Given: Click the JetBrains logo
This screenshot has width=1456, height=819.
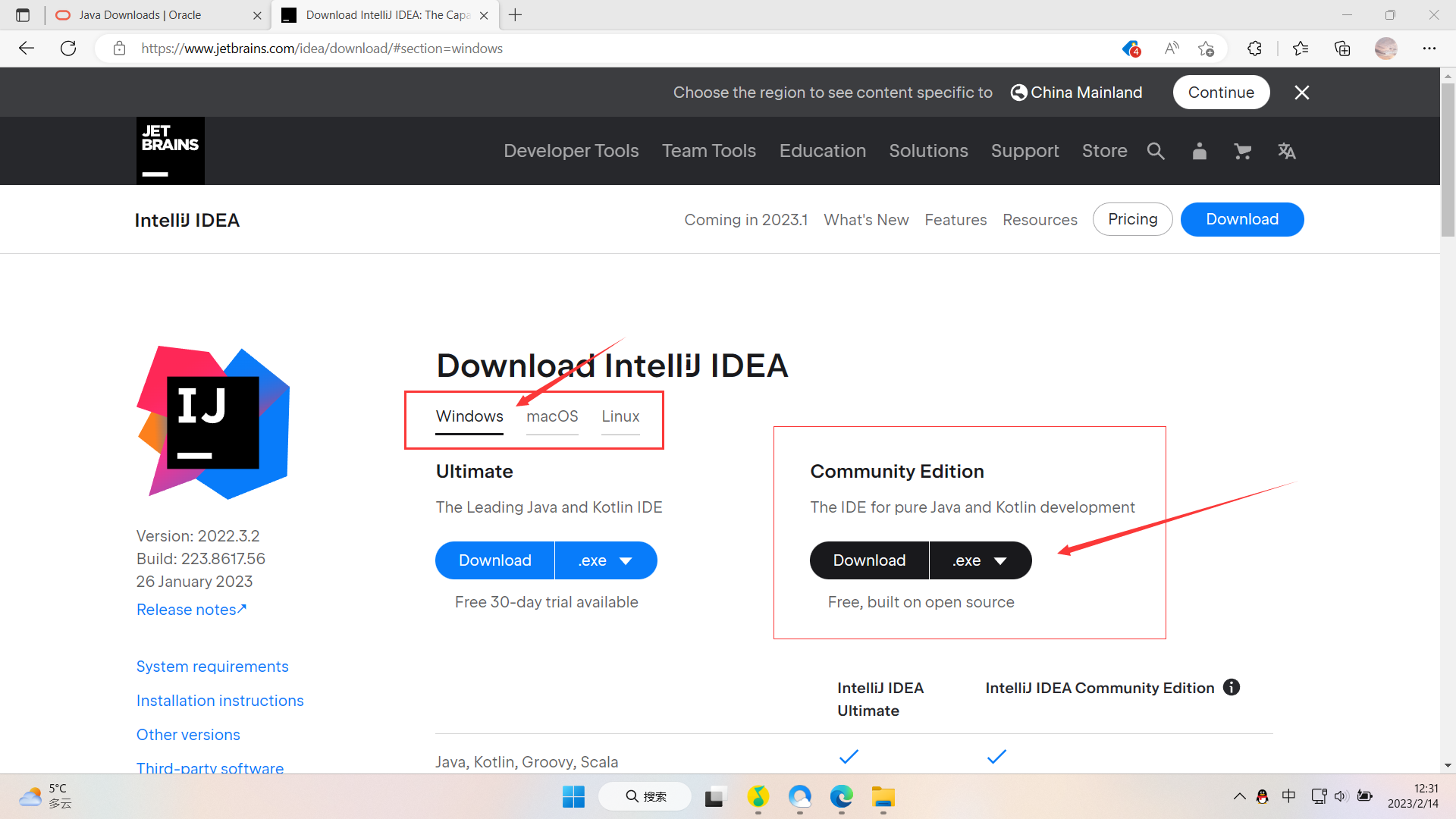Looking at the screenshot, I should pos(171,151).
